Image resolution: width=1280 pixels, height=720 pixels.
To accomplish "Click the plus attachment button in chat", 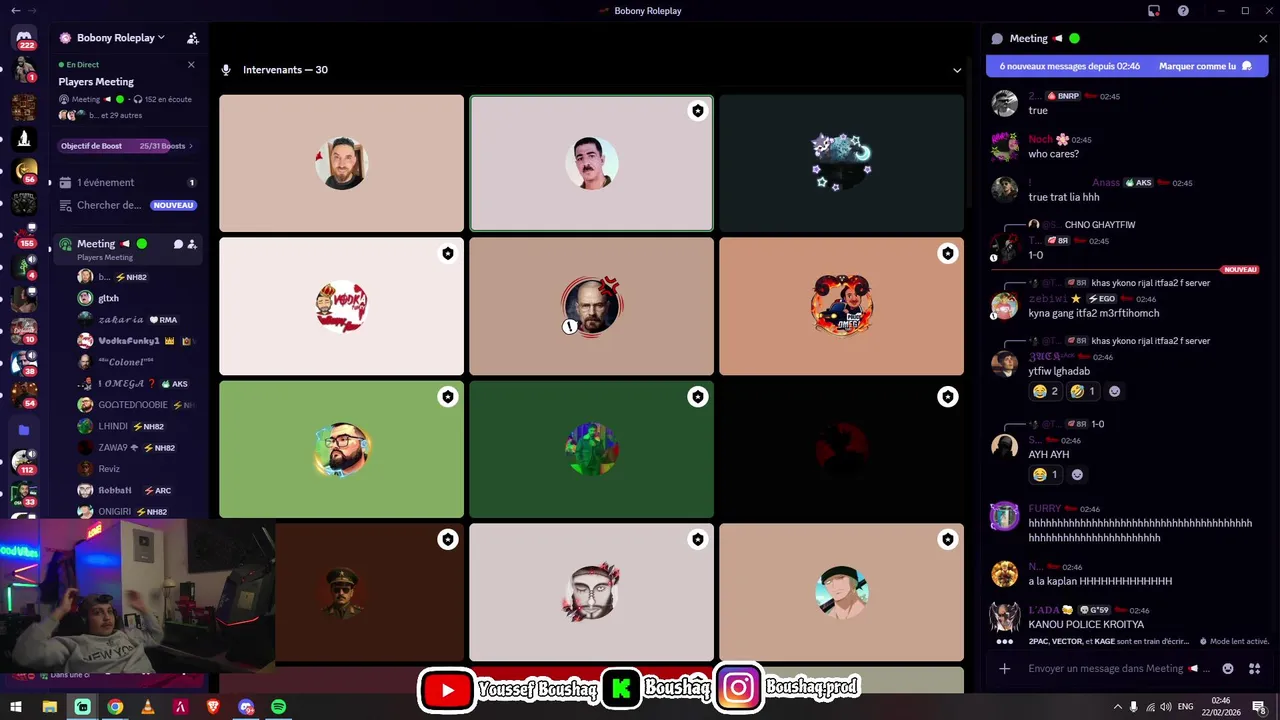I will [x=1005, y=668].
